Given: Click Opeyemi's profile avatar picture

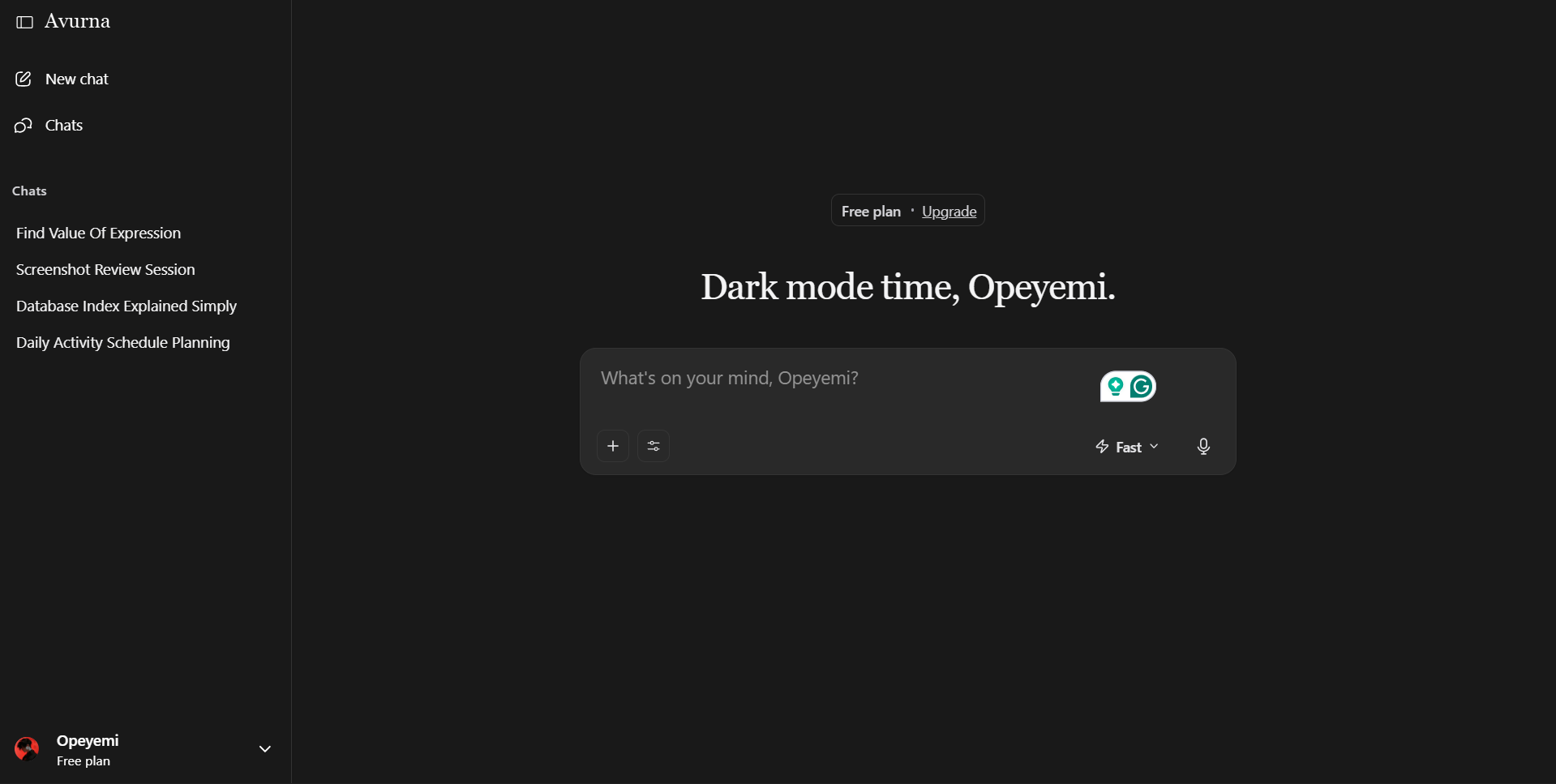Looking at the screenshot, I should tap(27, 749).
